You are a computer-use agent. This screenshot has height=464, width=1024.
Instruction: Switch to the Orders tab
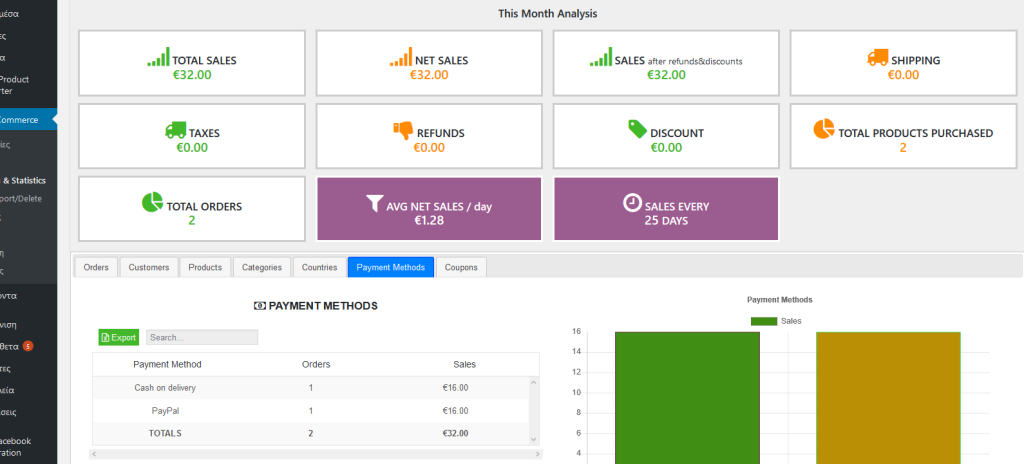[96, 267]
